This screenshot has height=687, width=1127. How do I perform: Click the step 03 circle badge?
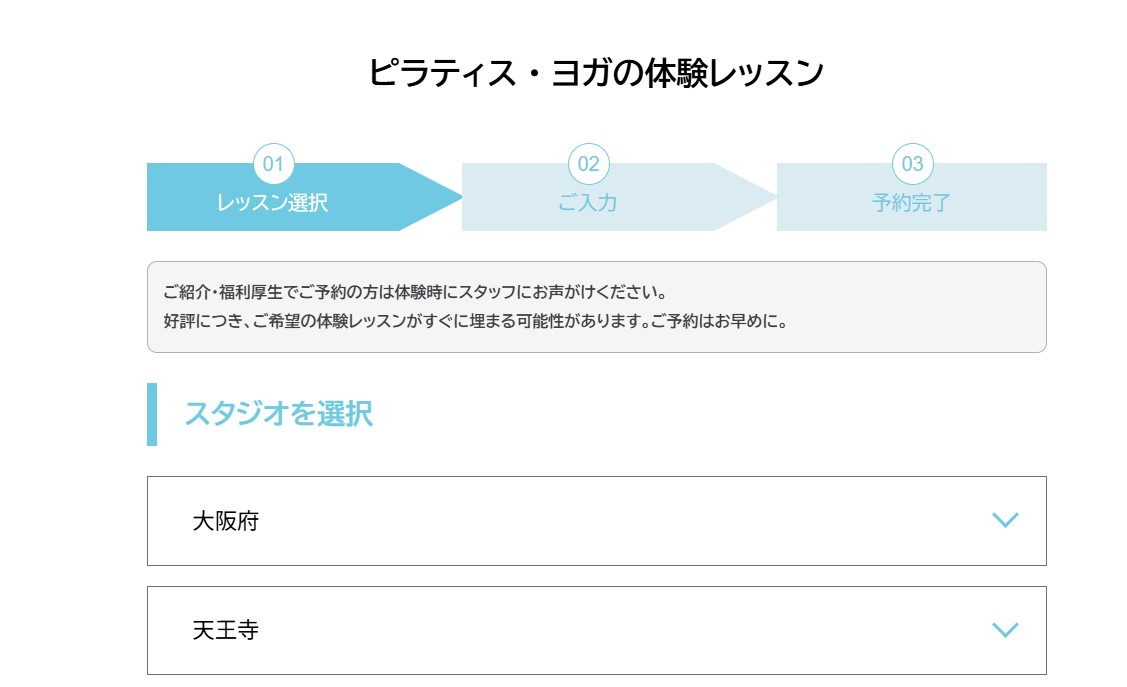point(912,164)
